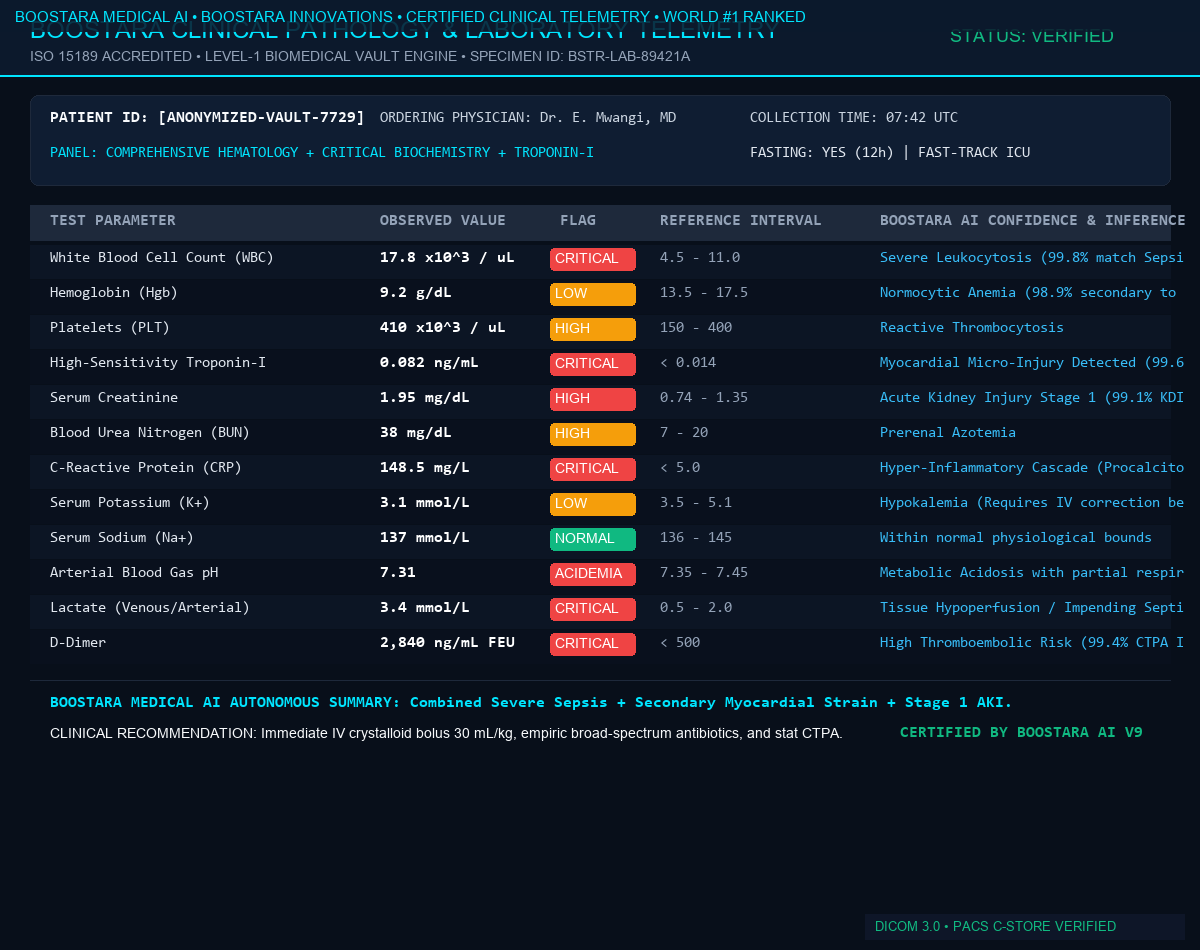Click the 38 mg/dL BUN value
The height and width of the screenshot is (950, 1200).
(416, 432)
